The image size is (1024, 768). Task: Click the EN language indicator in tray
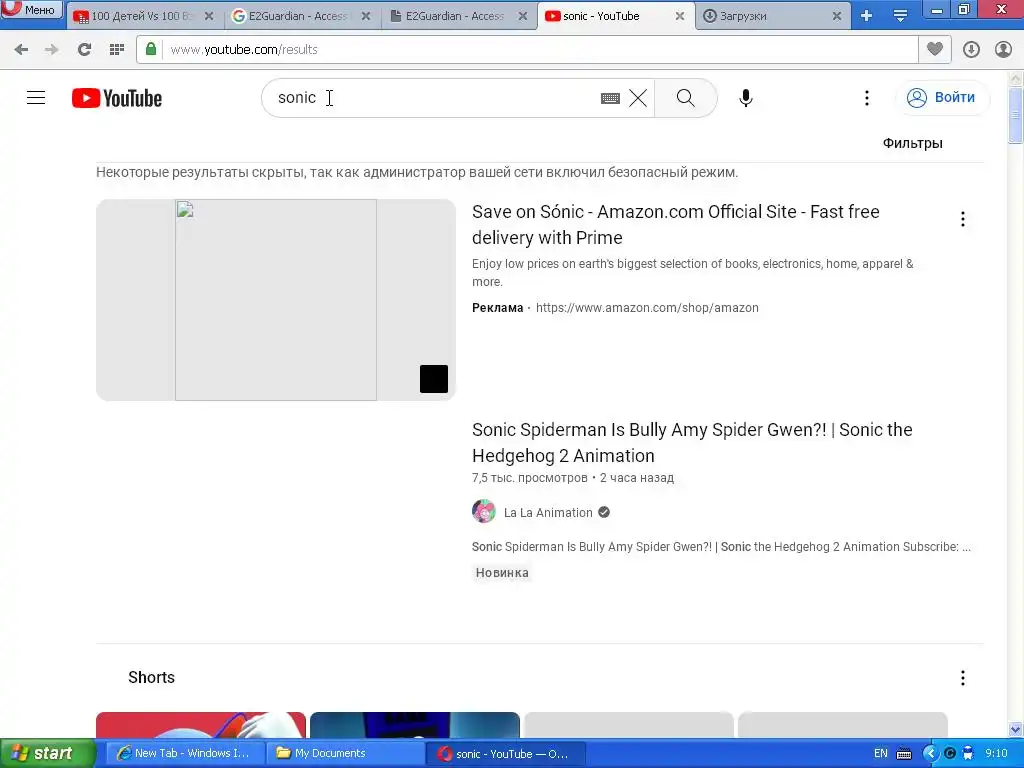881,754
